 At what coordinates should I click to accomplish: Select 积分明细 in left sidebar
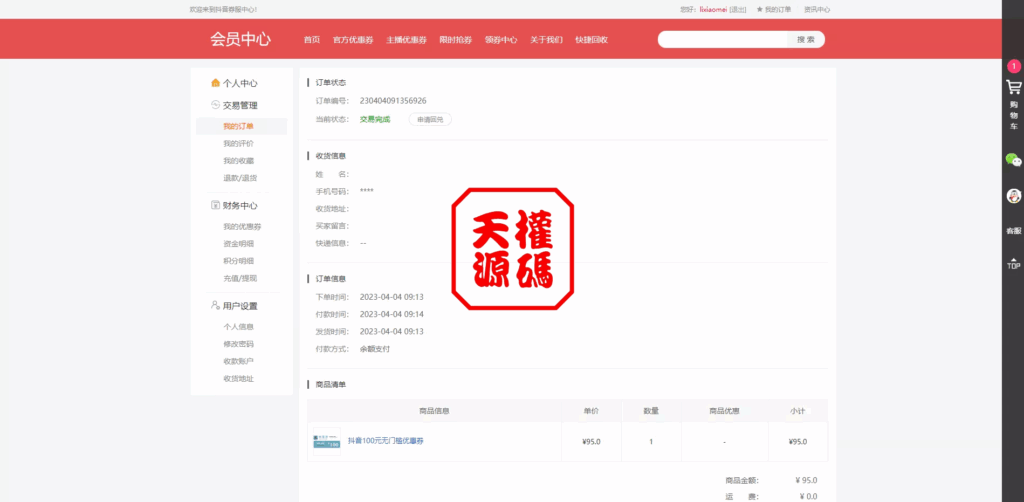click(238, 261)
